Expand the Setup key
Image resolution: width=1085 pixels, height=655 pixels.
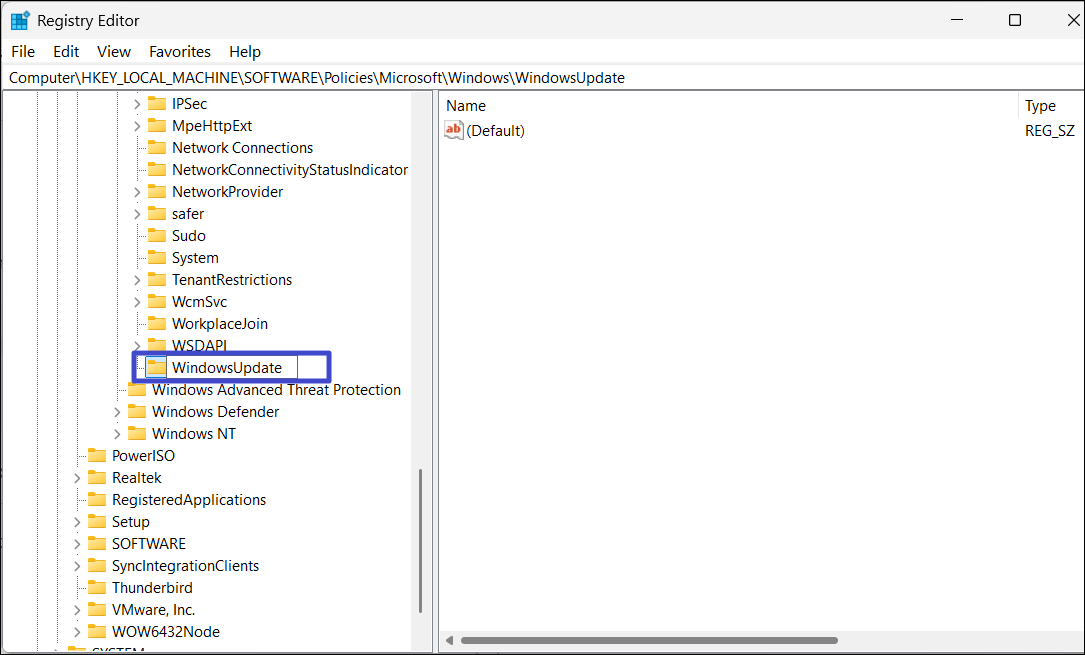[77, 522]
